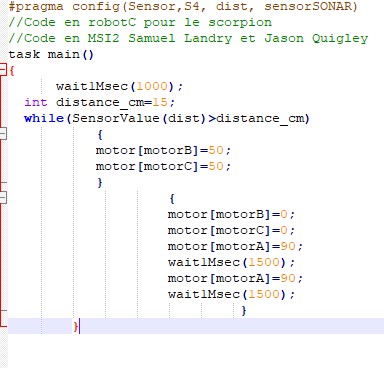Click the orange 1000 numeric value

[152, 86]
